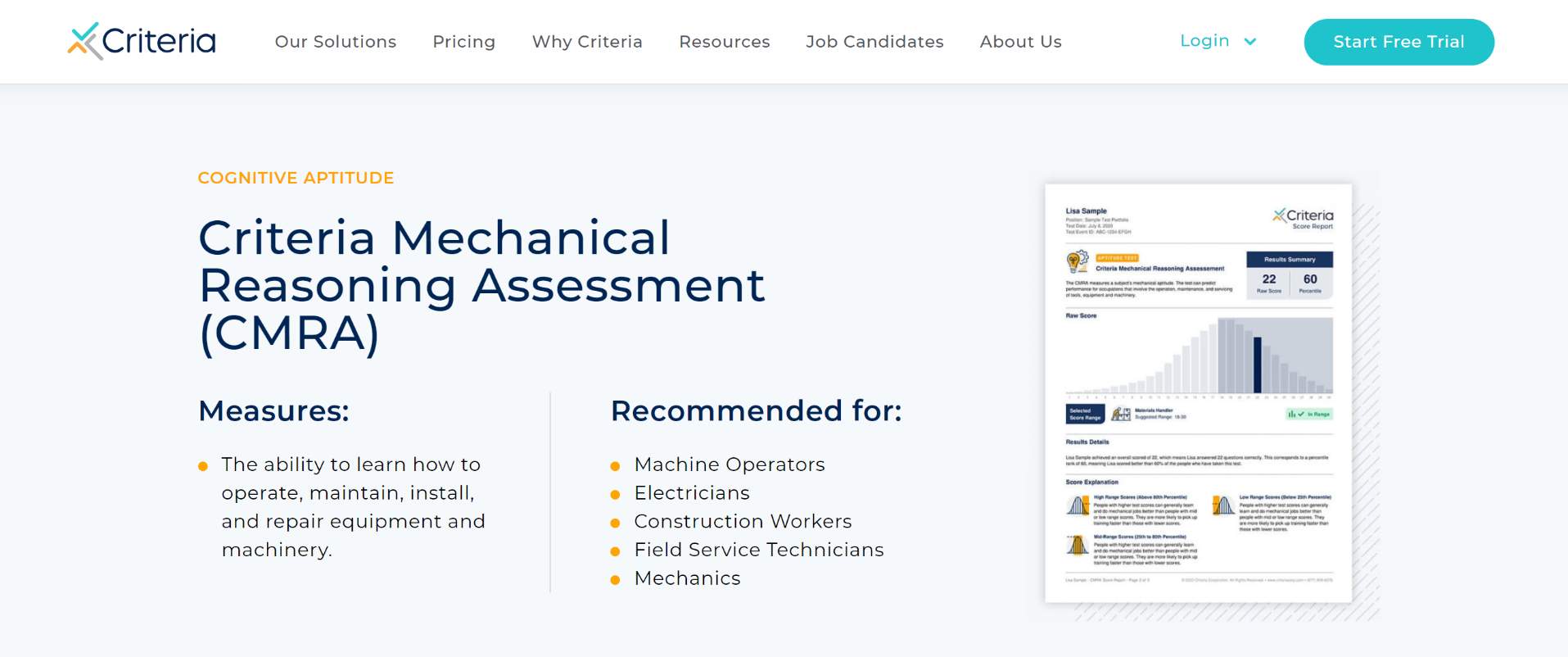Click the High Range Scores bell curve icon

(x=1078, y=505)
